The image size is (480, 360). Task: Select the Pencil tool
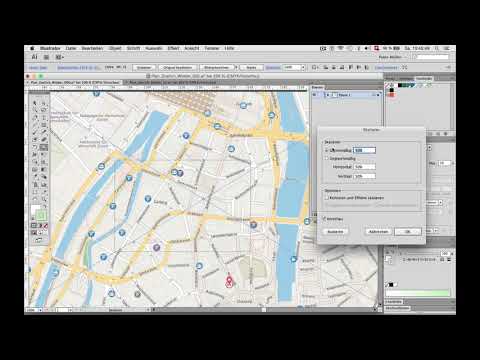tap(44, 132)
